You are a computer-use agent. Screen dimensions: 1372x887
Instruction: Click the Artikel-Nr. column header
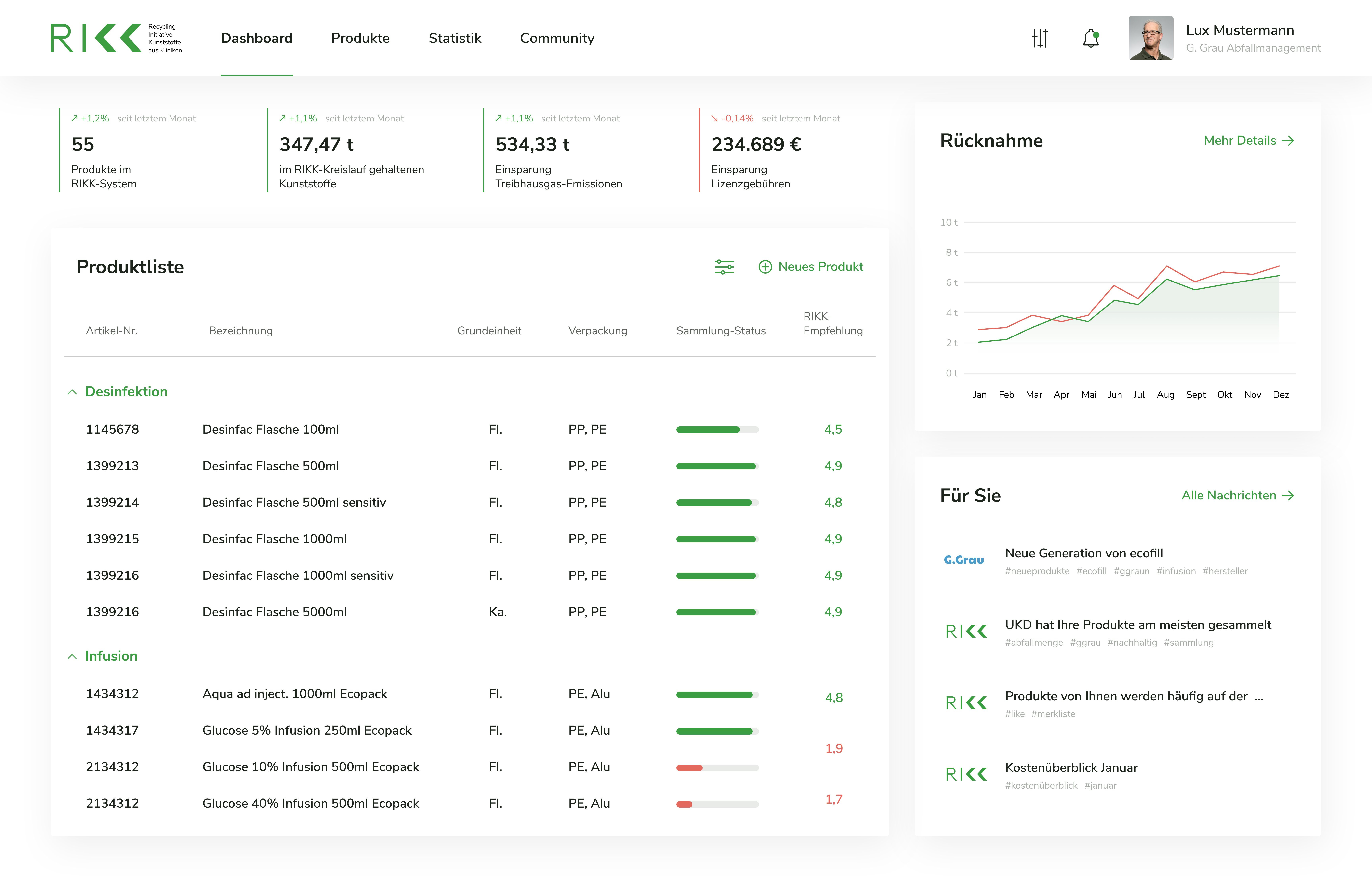coord(112,331)
